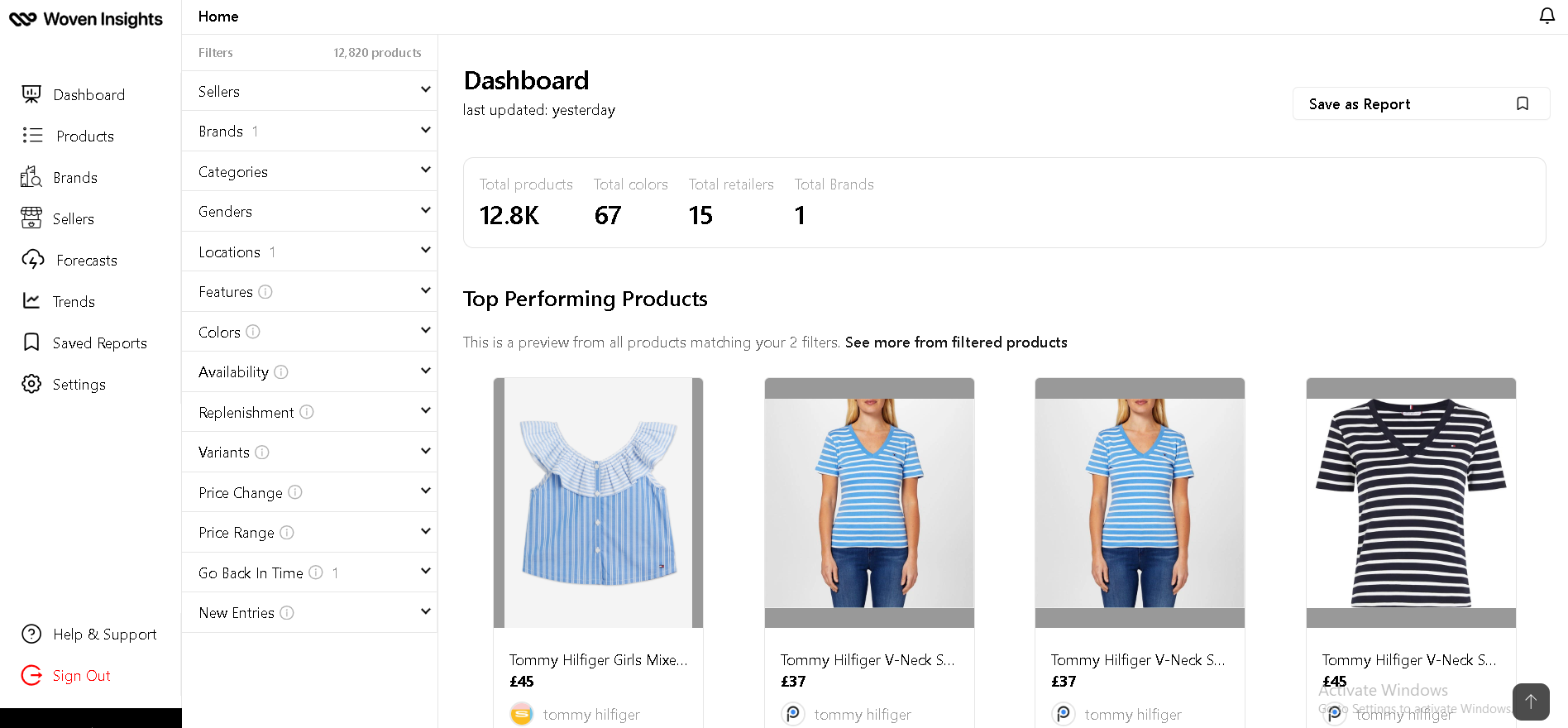Open notifications bell icon
The height and width of the screenshot is (728, 1568).
pos(1546,16)
